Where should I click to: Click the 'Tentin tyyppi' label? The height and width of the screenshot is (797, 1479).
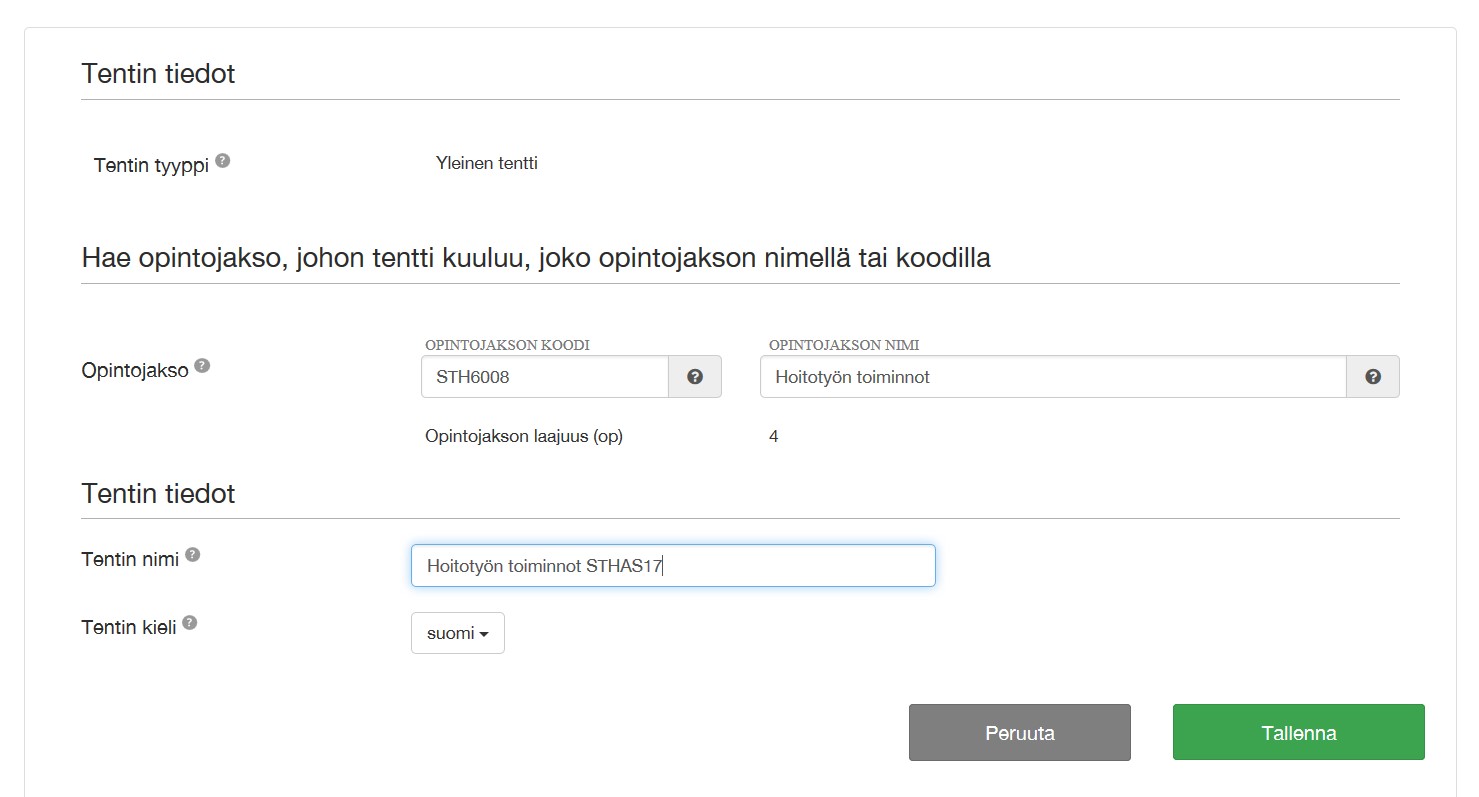pos(151,165)
